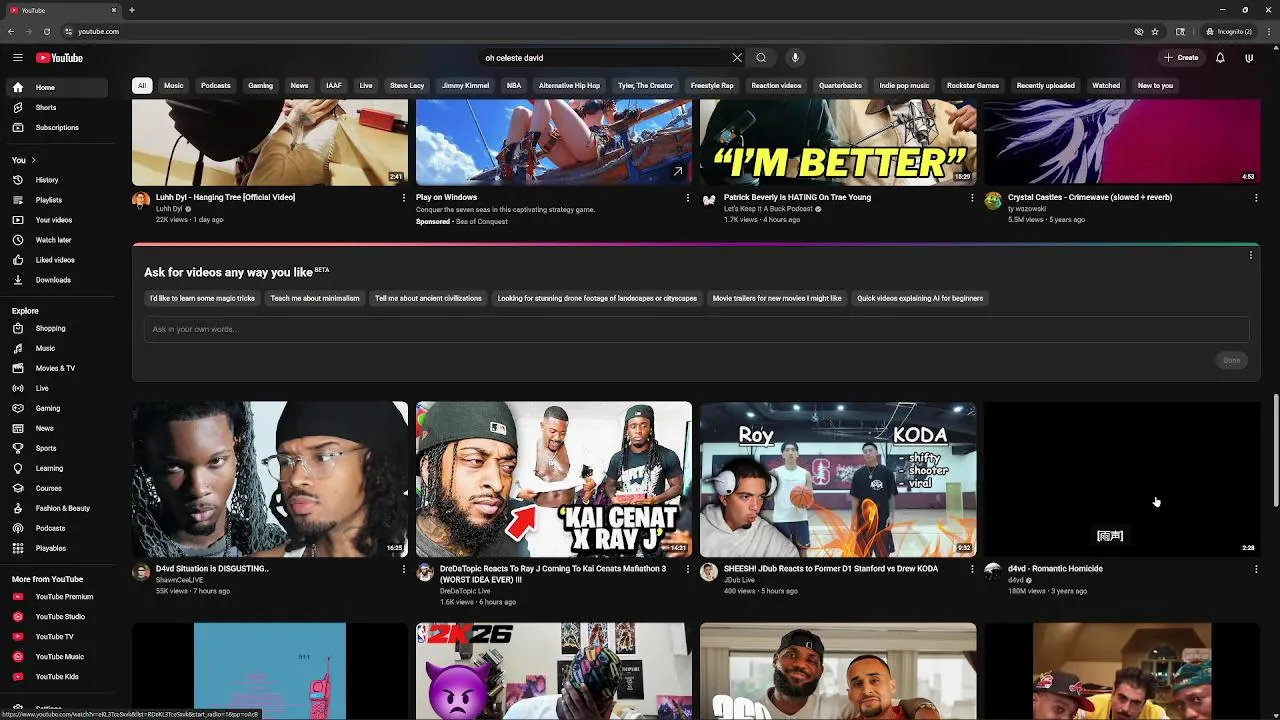This screenshot has width=1280, height=720.
Task: Choose 'Teach me about minimalism' suggestion
Action: click(315, 298)
